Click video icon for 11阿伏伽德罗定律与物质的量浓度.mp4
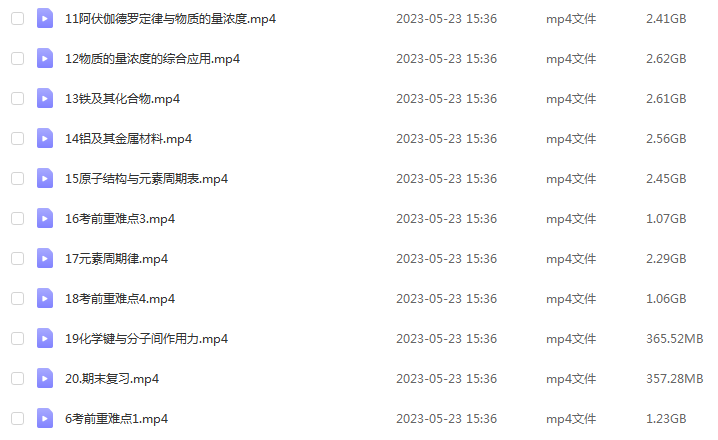Screen dimensions: 718x440 pos(45,19)
